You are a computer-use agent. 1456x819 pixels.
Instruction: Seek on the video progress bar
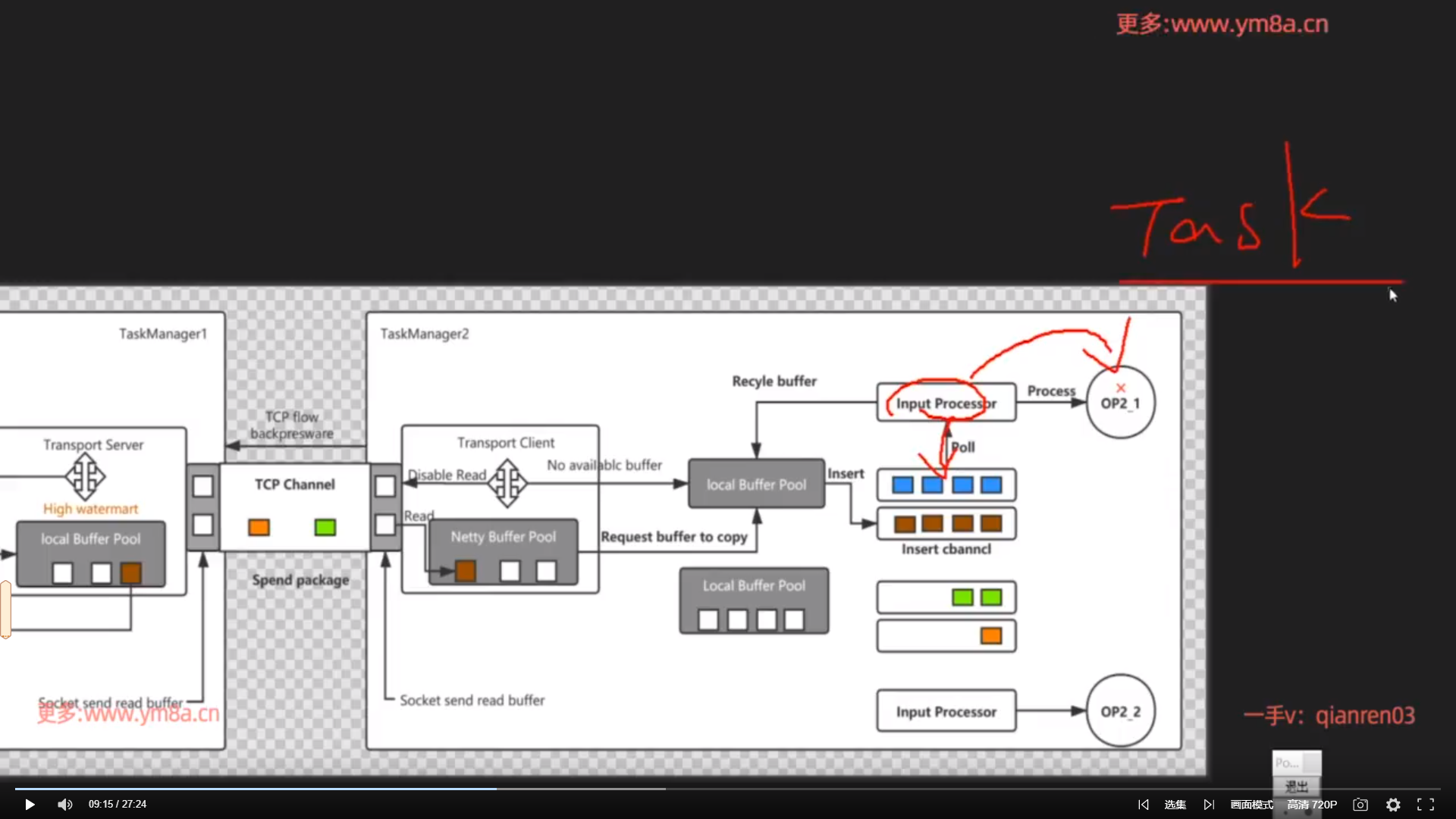pyautogui.click(x=728, y=789)
